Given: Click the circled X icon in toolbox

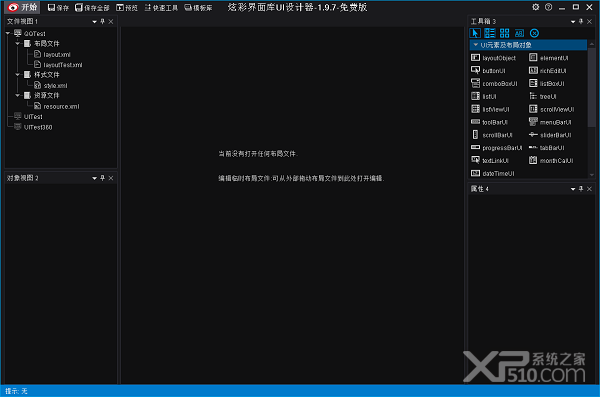Looking at the screenshot, I should (x=535, y=33).
